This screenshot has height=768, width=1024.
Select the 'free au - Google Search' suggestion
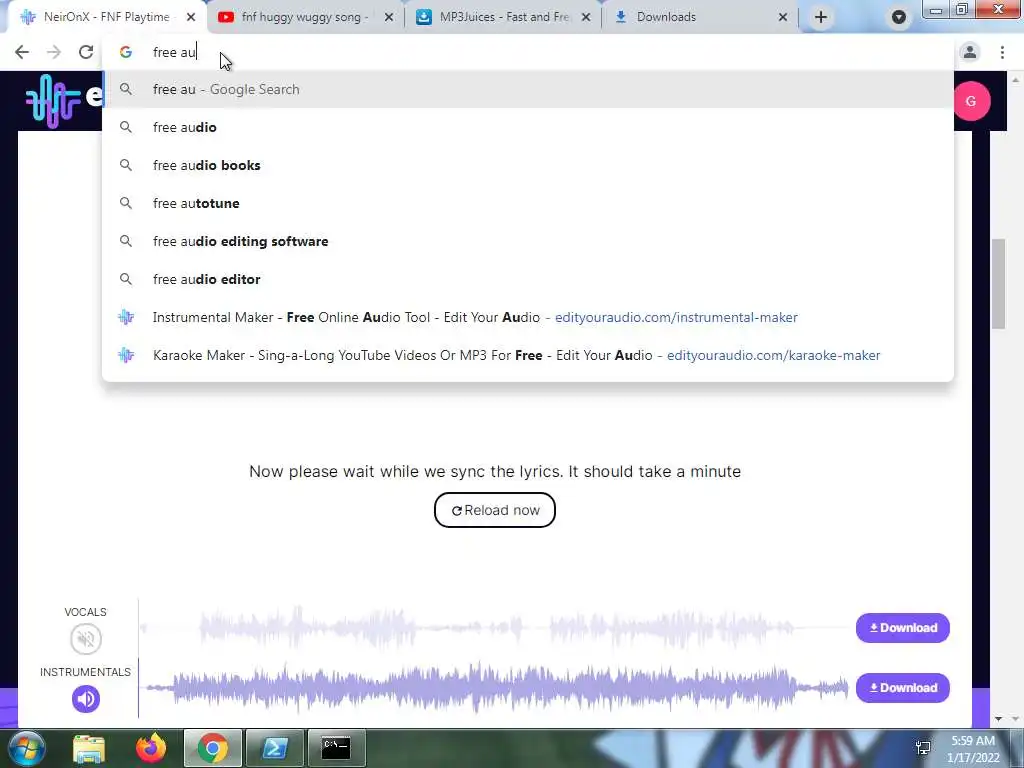[x=528, y=89]
